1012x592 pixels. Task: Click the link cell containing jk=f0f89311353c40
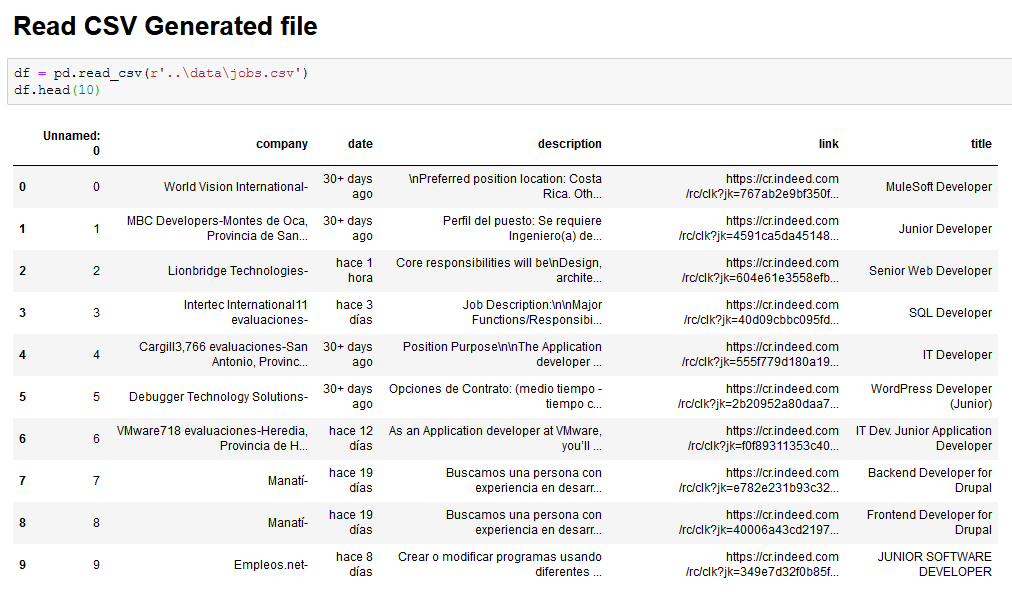coord(763,438)
